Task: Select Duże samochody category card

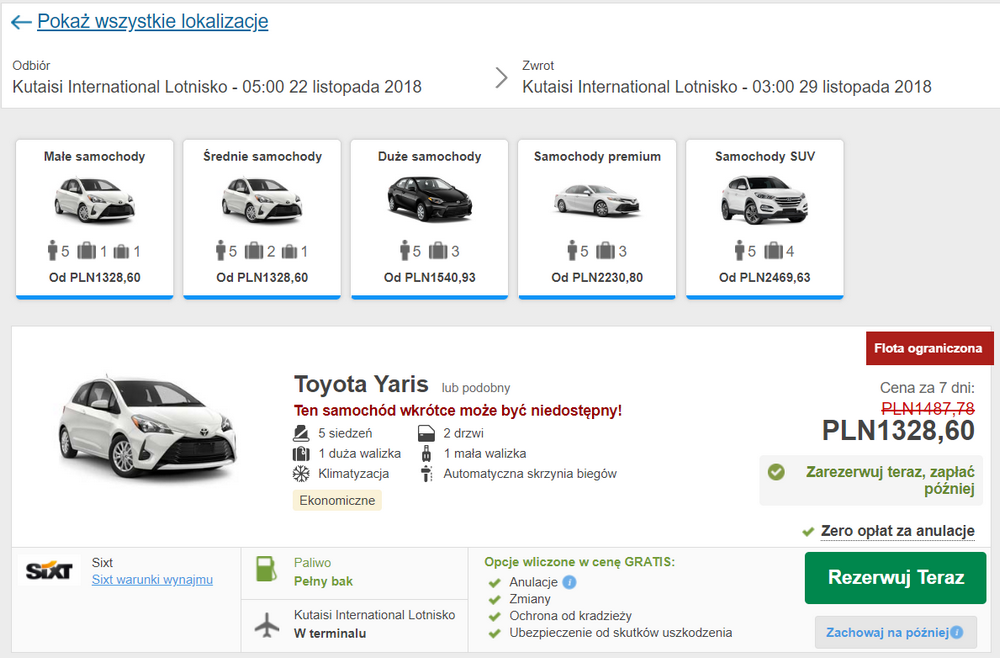Action: (430, 219)
